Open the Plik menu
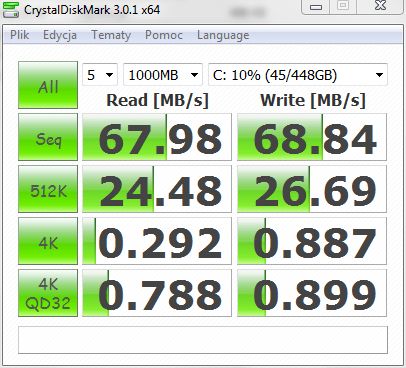The image size is (406, 368). [19, 35]
